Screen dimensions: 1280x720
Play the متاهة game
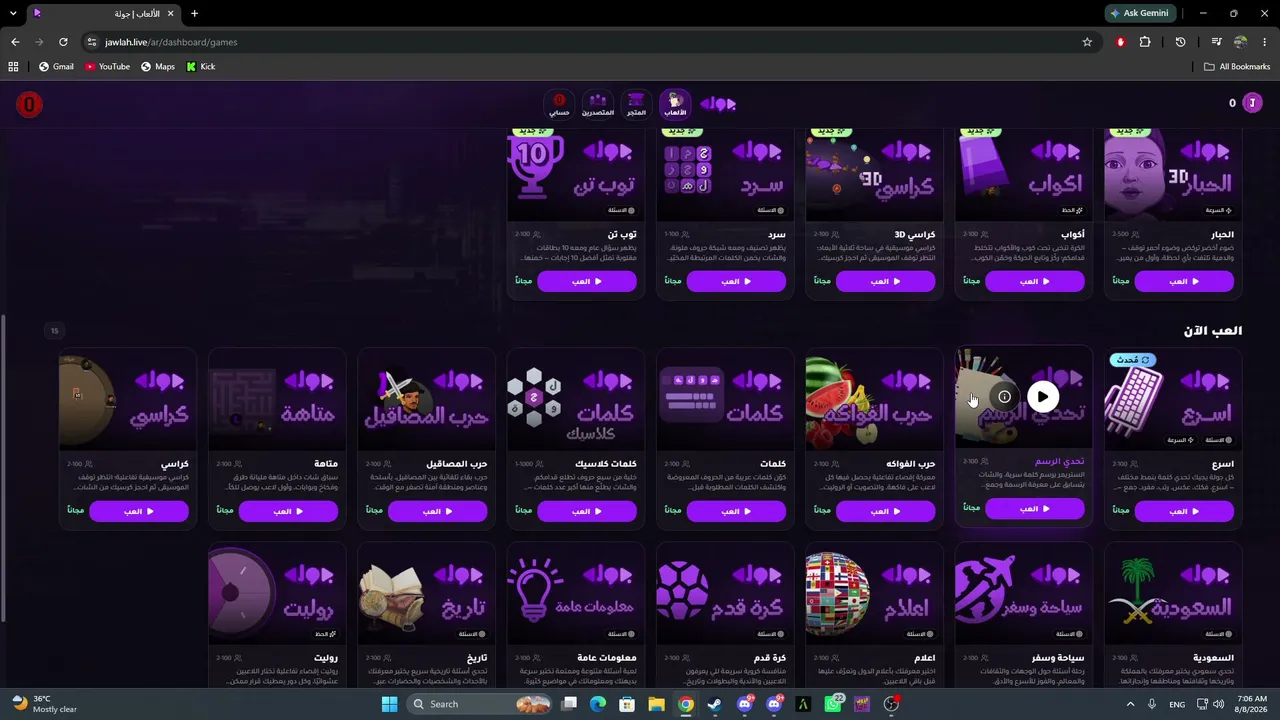[x=288, y=512]
